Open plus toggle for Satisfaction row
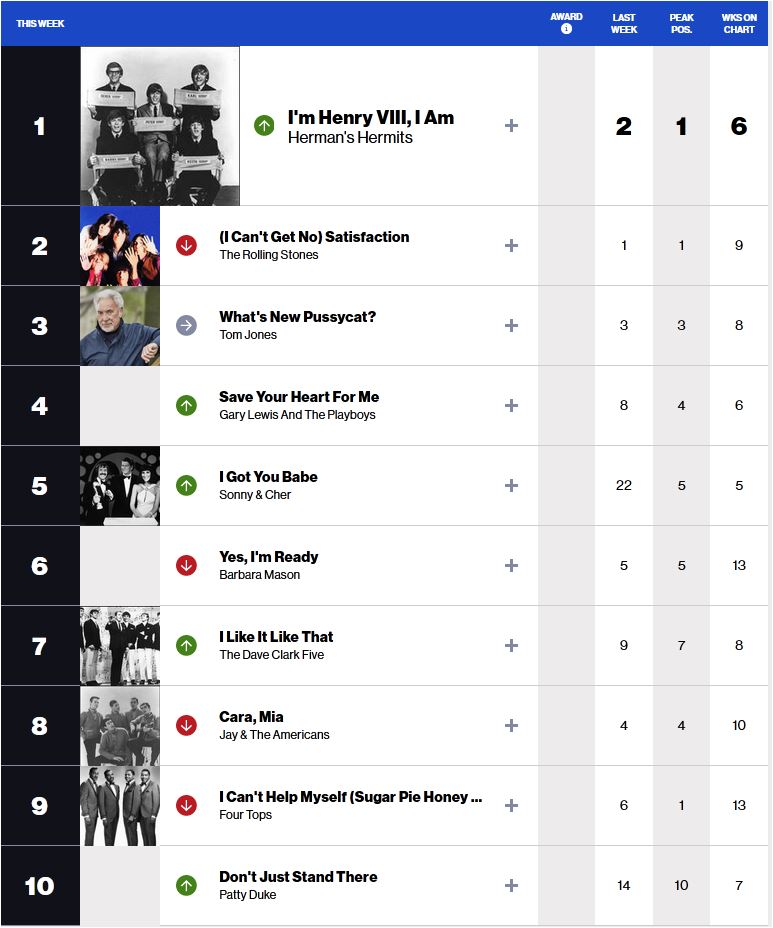This screenshot has height=928, width=773. [x=511, y=245]
